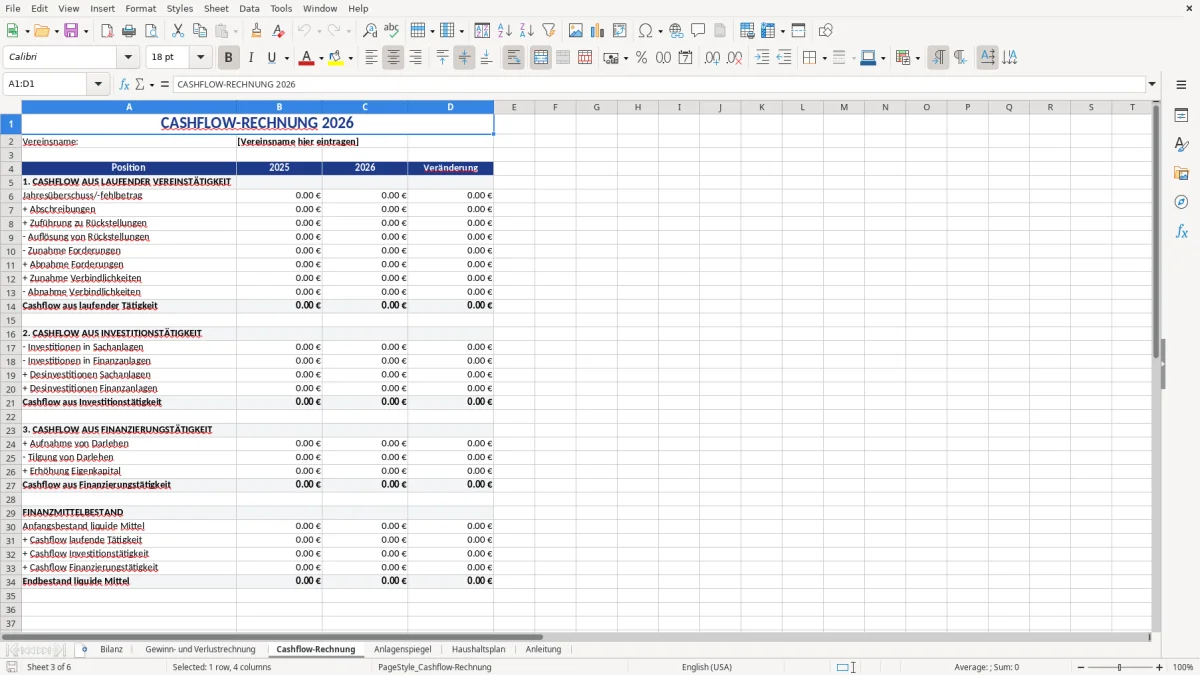
Task: Adjust the zoom slider
Action: pos(1118,667)
